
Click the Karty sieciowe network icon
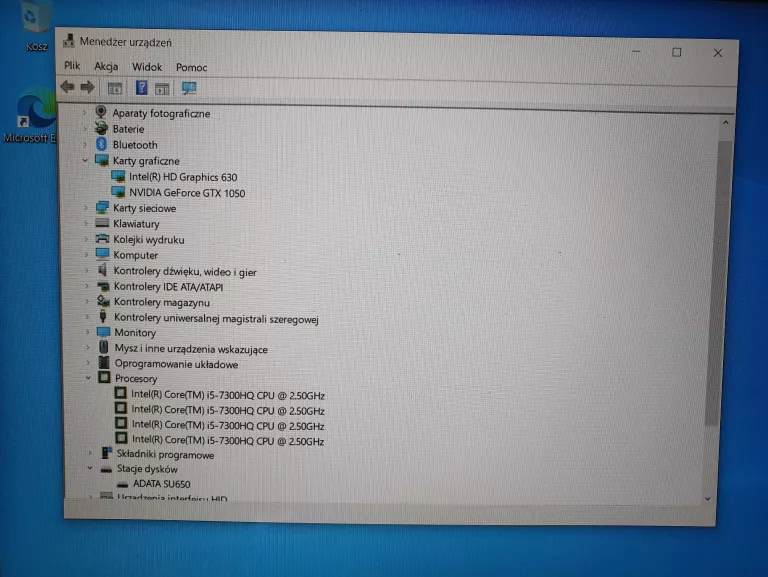click(102, 208)
